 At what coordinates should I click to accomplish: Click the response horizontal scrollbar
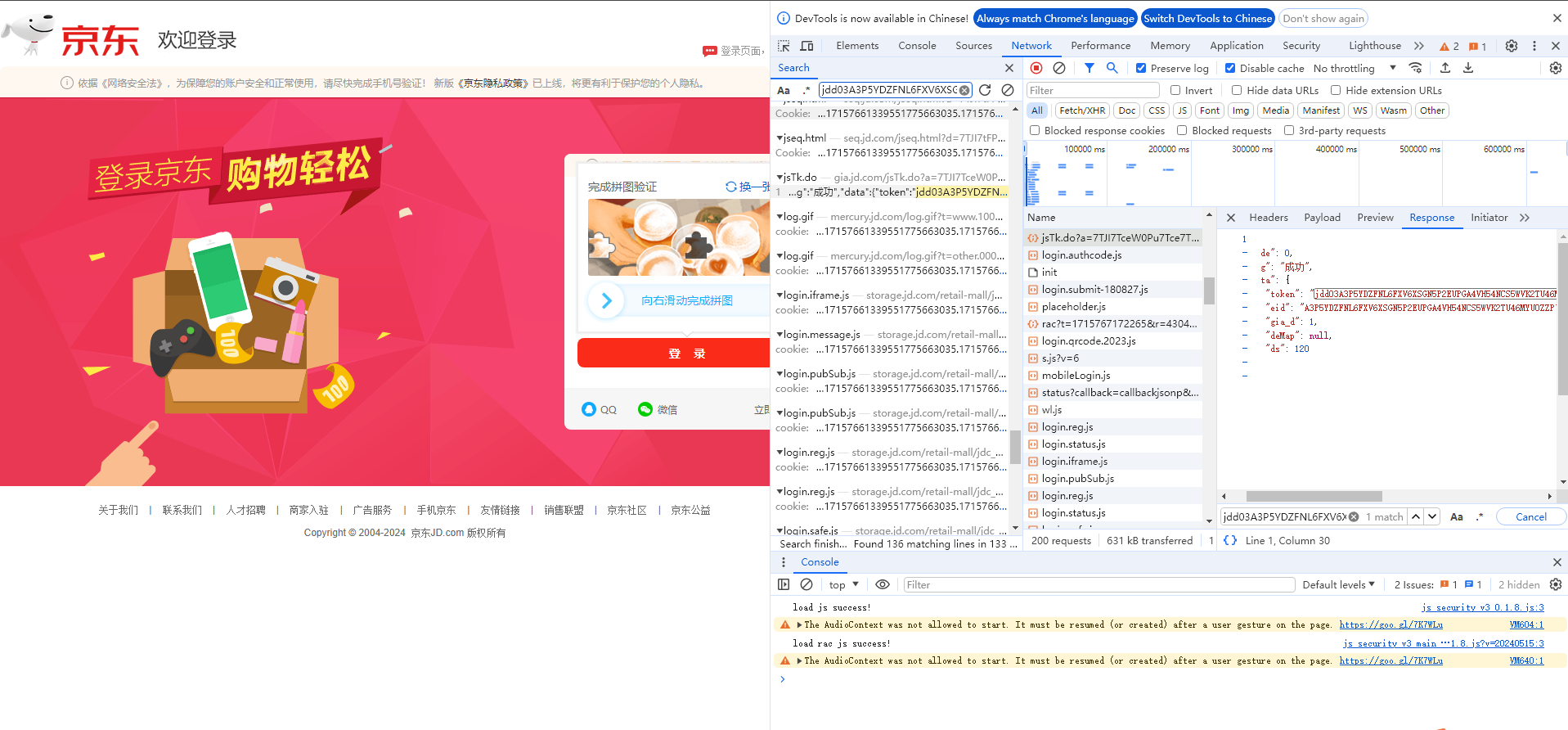click(x=1314, y=496)
